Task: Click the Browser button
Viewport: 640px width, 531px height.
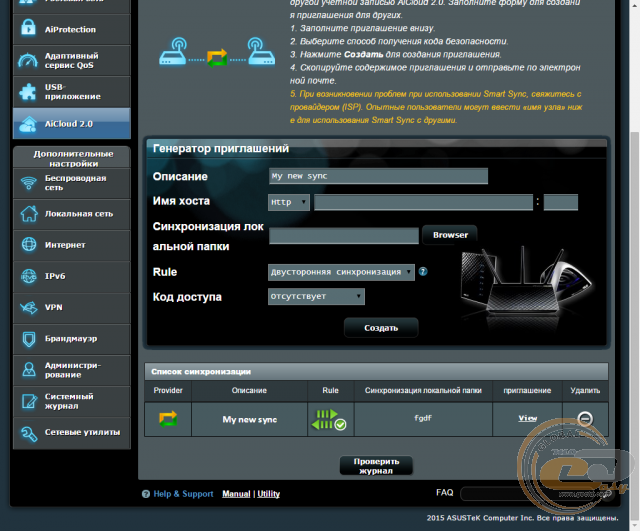Action: pyautogui.click(x=450, y=235)
